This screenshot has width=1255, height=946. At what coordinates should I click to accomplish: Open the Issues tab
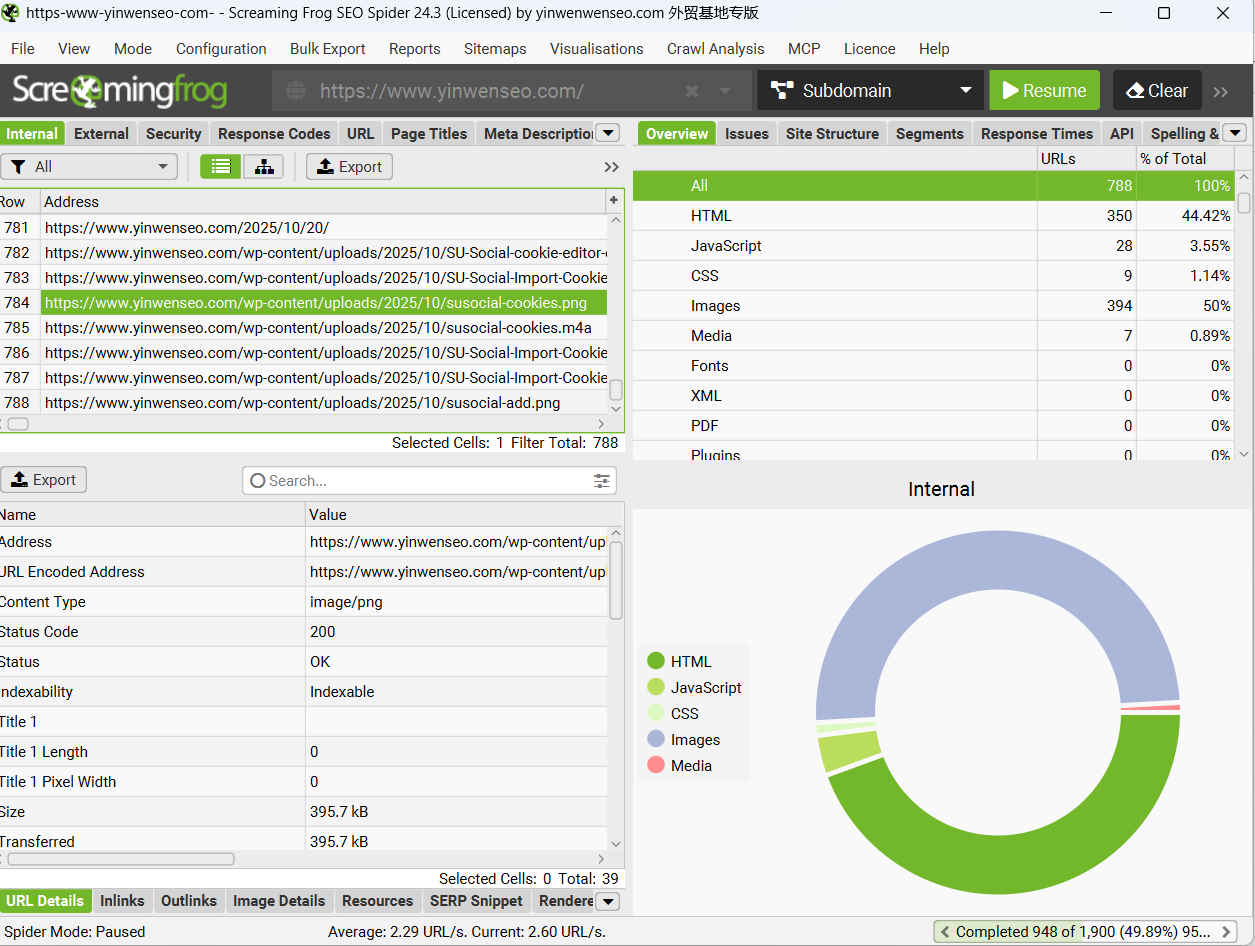click(x=747, y=133)
